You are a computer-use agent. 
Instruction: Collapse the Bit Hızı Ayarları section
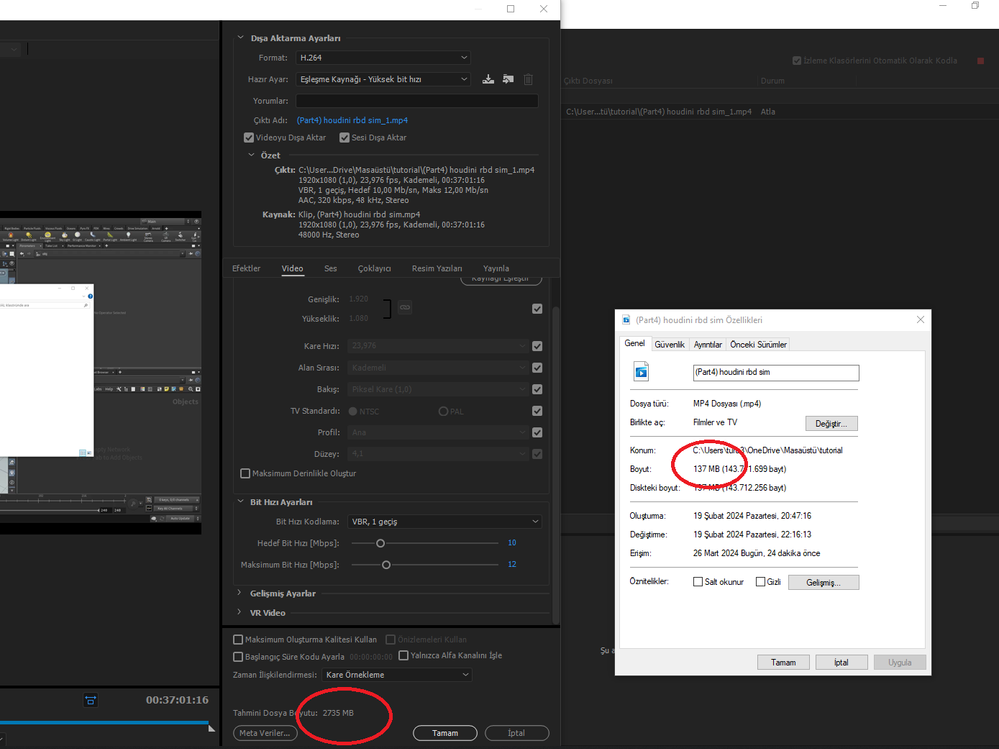(241, 502)
